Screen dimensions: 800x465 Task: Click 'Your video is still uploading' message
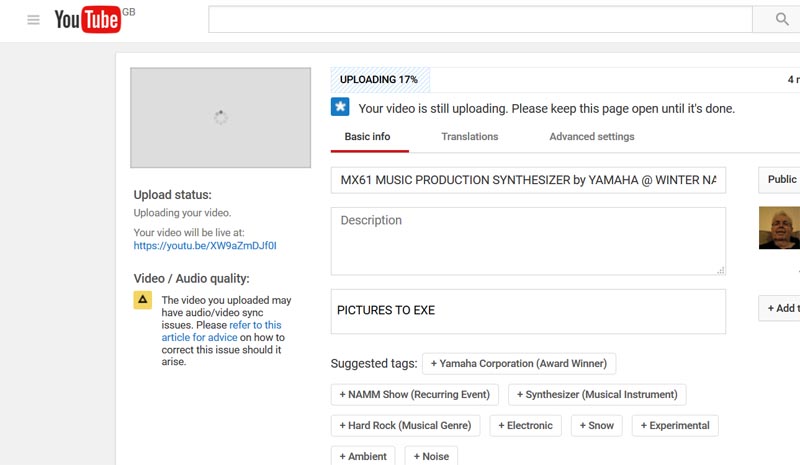pyautogui.click(x=546, y=109)
